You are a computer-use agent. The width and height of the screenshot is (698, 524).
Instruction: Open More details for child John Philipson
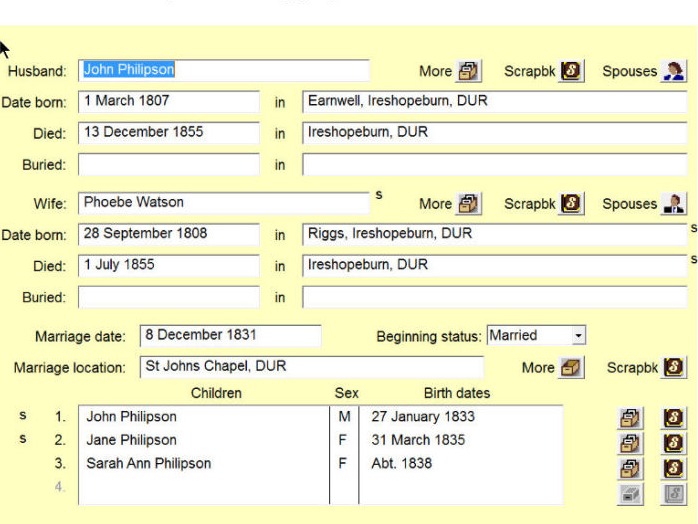(x=630, y=418)
